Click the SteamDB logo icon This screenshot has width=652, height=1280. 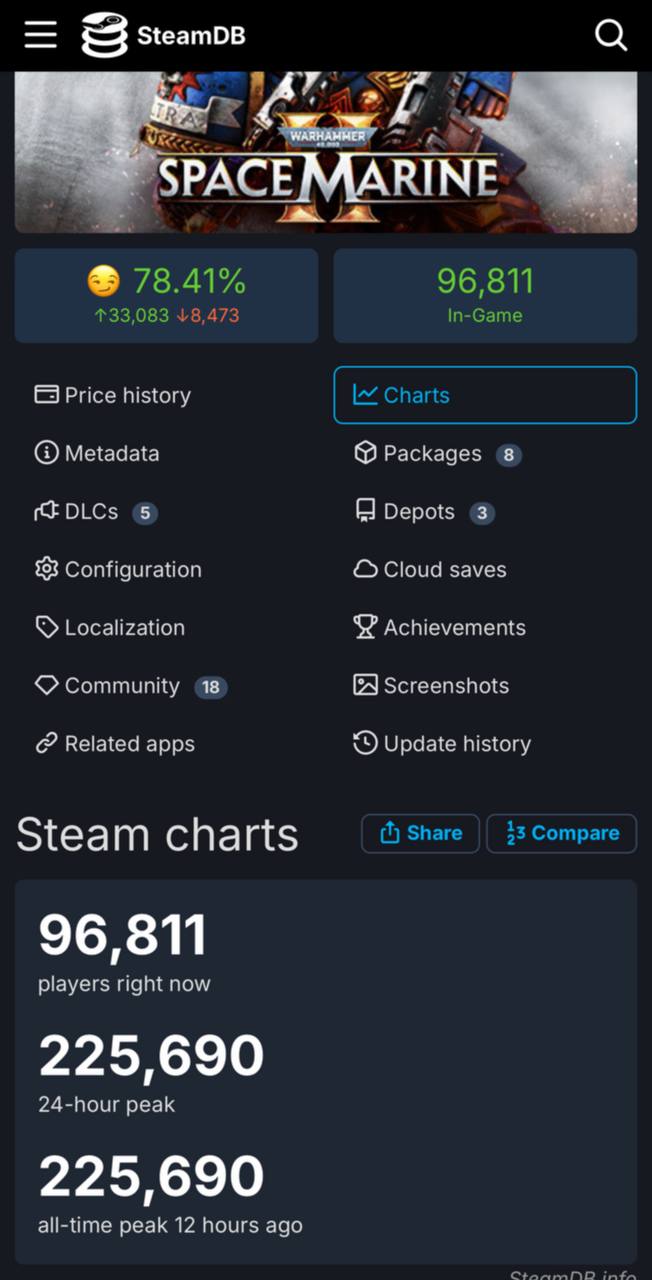tap(105, 35)
